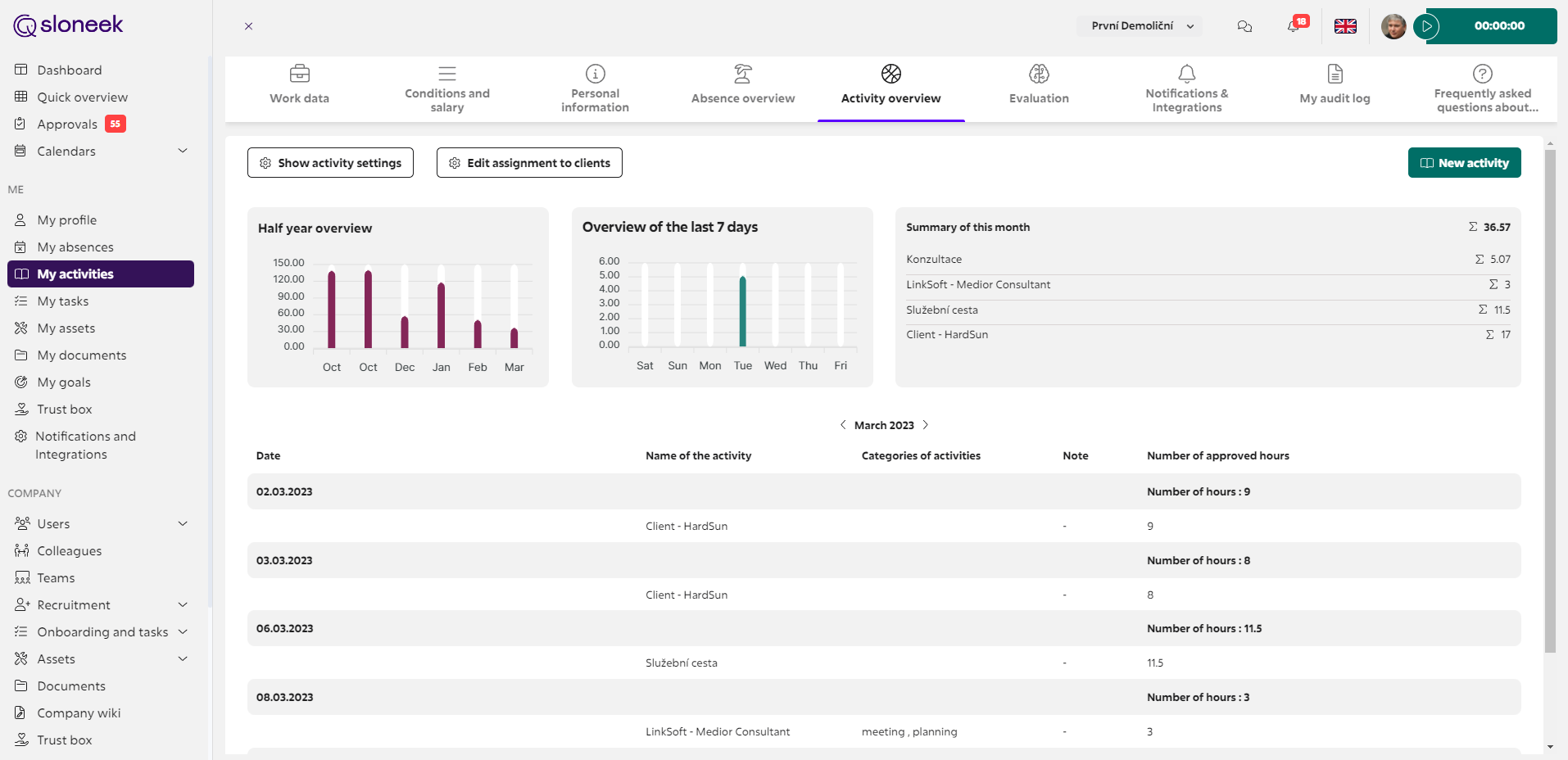Image resolution: width=1568 pixels, height=760 pixels.
Task: Click the vertical scrollbar on the right
Action: pyautogui.click(x=1549, y=401)
